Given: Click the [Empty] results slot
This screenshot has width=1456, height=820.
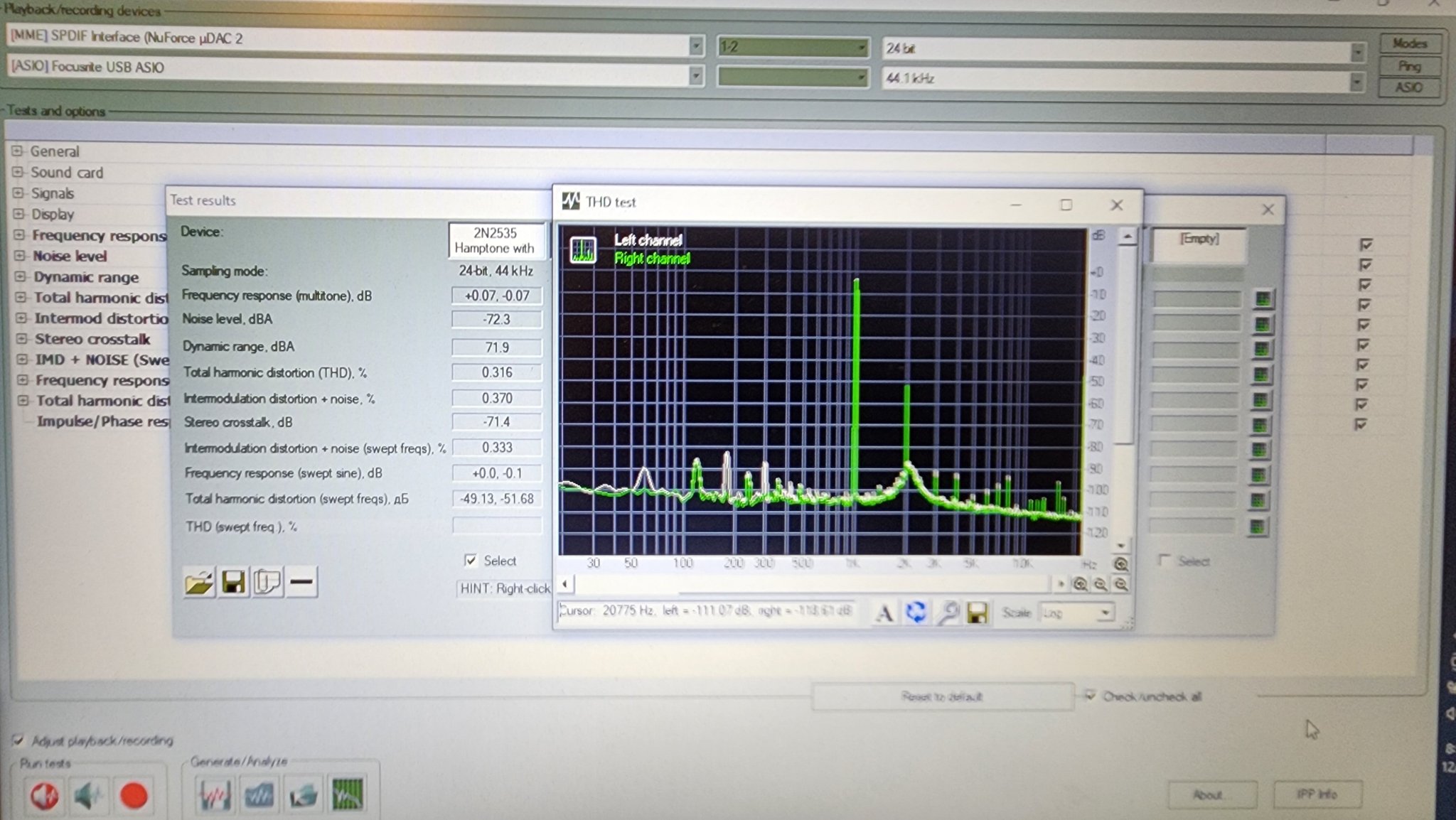Looking at the screenshot, I should [x=1199, y=245].
